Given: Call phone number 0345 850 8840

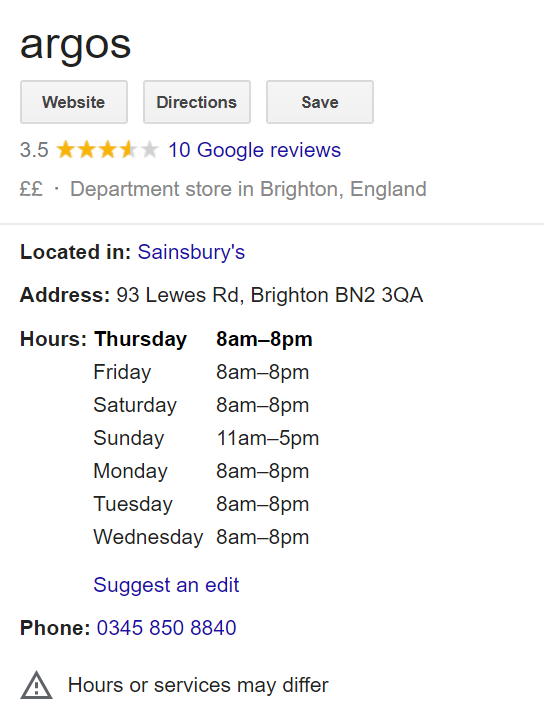Looking at the screenshot, I should tap(166, 628).
